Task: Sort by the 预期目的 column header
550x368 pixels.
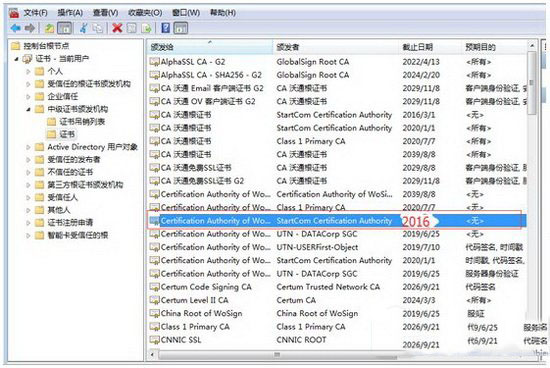Action: [x=494, y=47]
